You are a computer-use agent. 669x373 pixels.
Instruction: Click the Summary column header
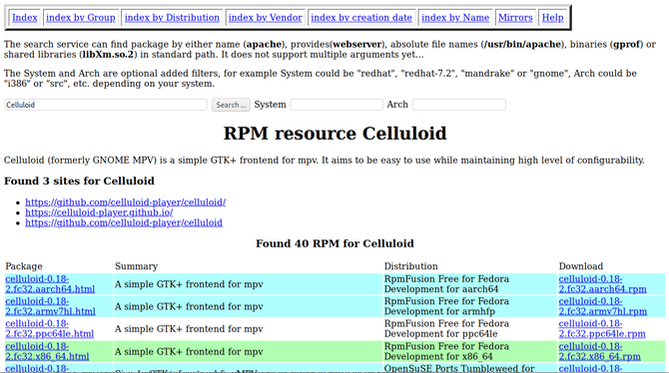(x=136, y=266)
